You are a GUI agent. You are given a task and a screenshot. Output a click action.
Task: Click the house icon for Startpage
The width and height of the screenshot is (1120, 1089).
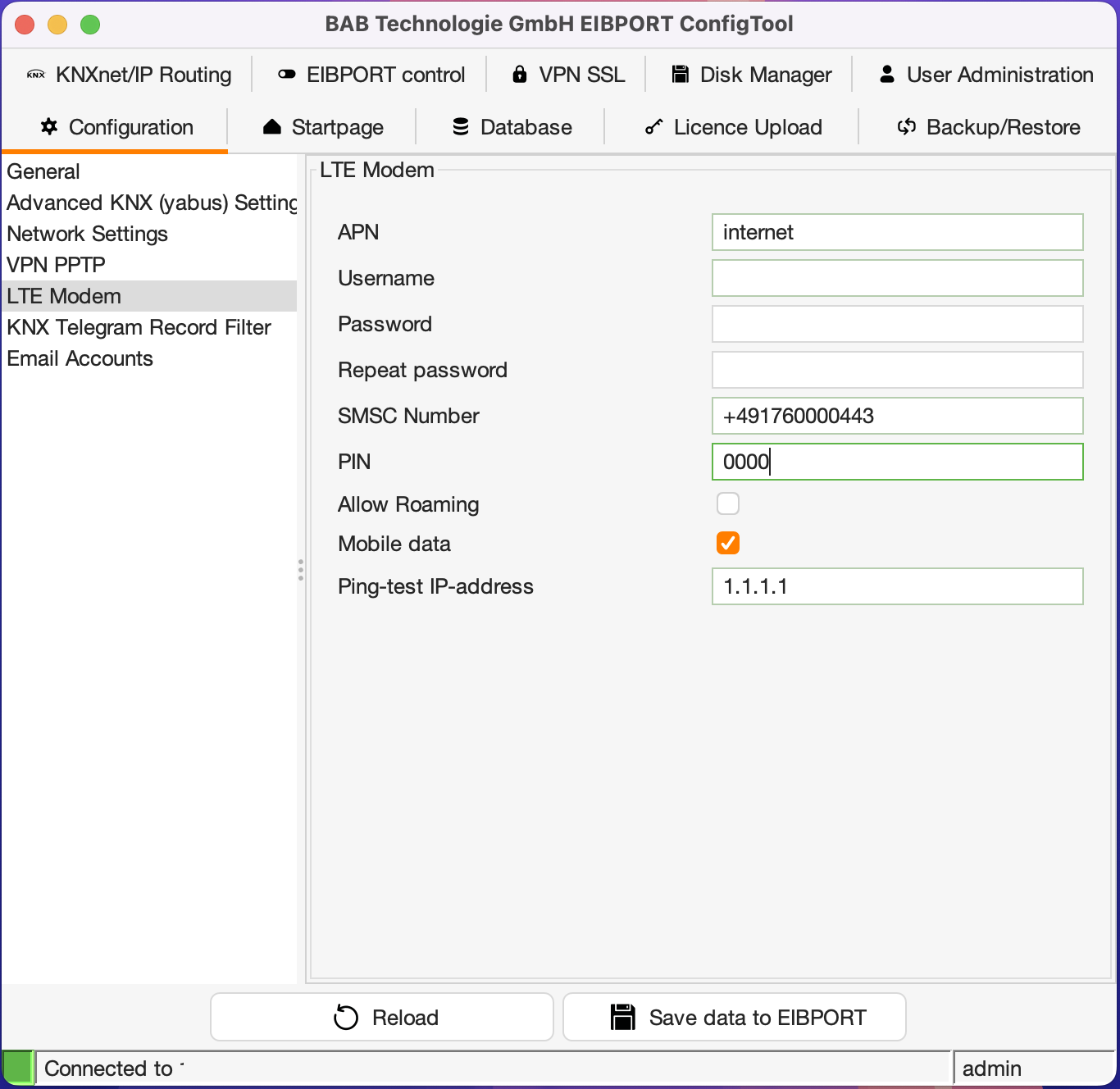tap(272, 127)
